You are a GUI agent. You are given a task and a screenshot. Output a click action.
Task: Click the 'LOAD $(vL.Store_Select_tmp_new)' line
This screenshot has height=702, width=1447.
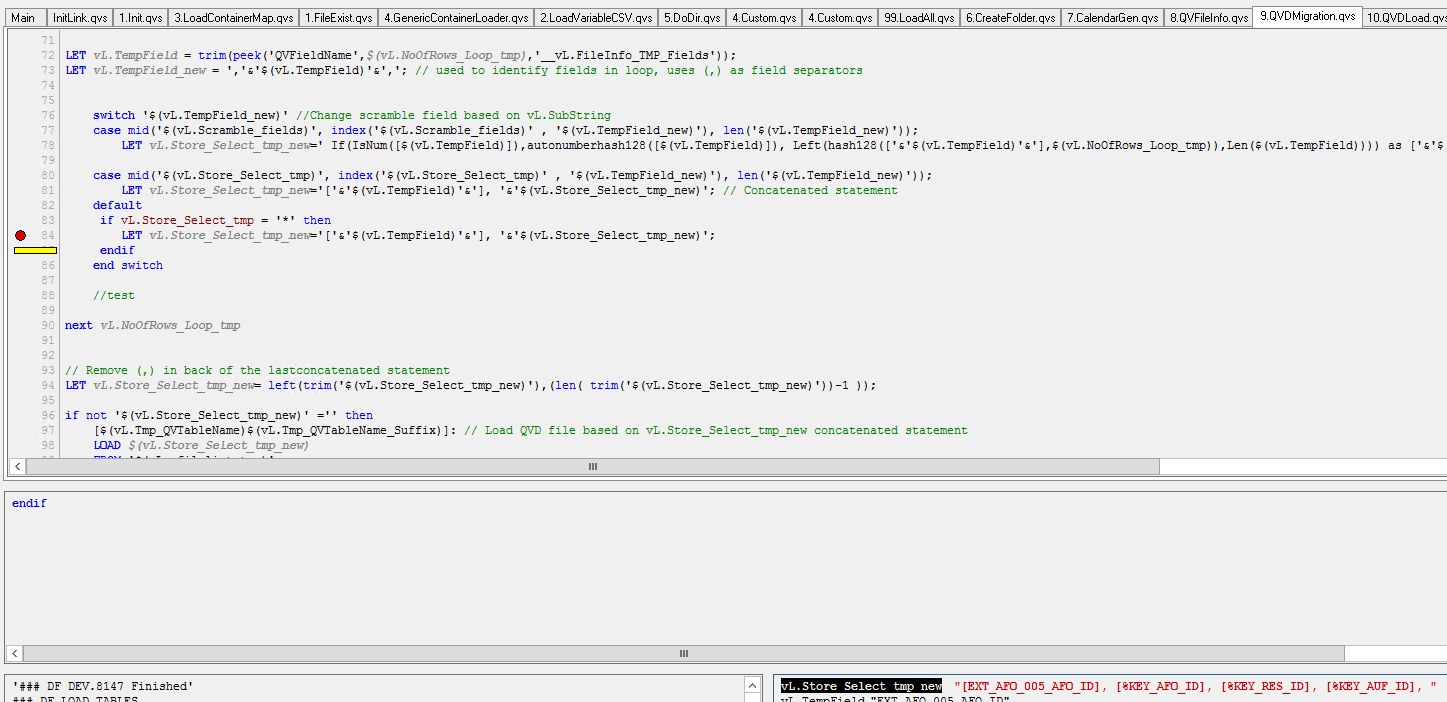[201, 445]
